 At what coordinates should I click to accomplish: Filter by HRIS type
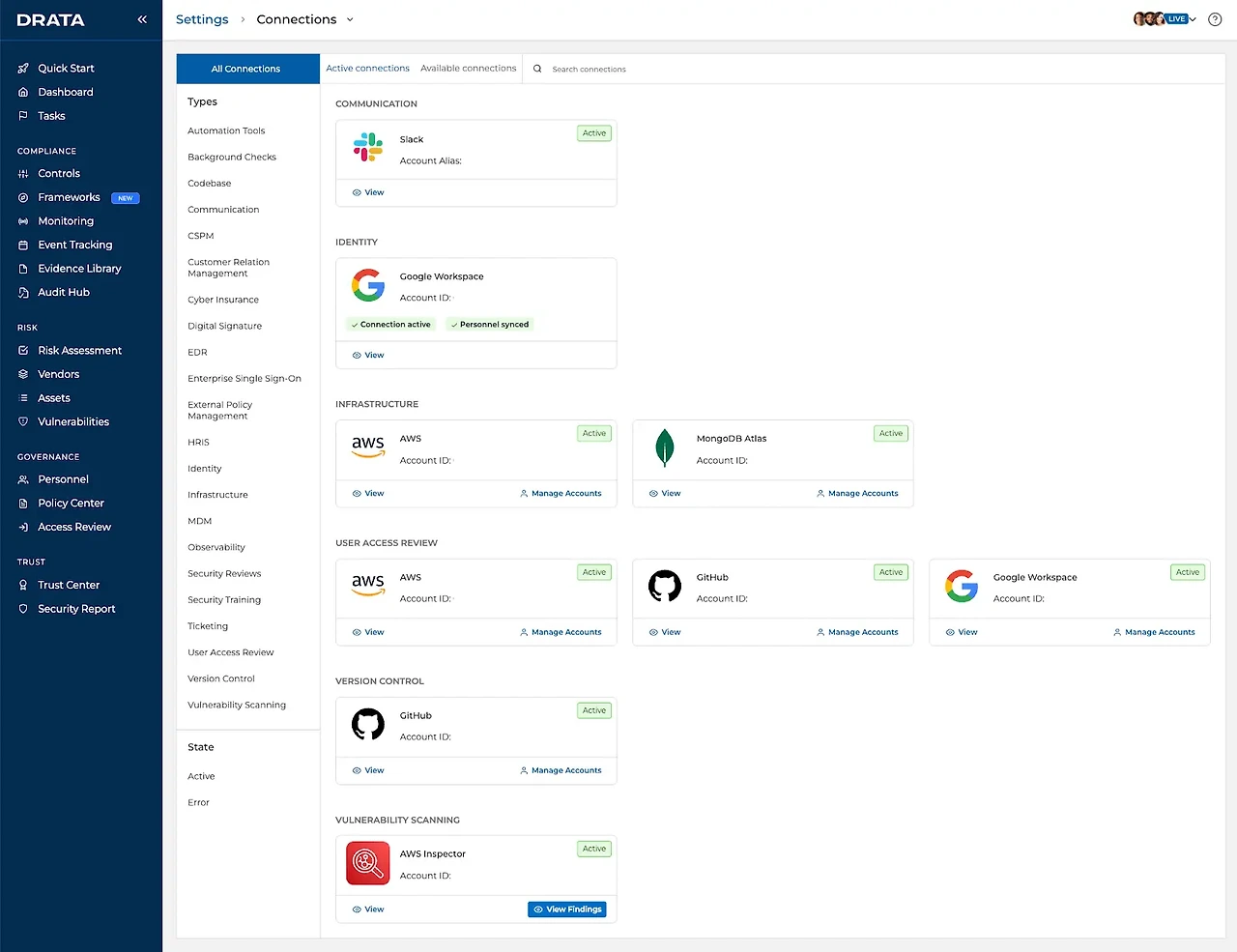(x=198, y=443)
